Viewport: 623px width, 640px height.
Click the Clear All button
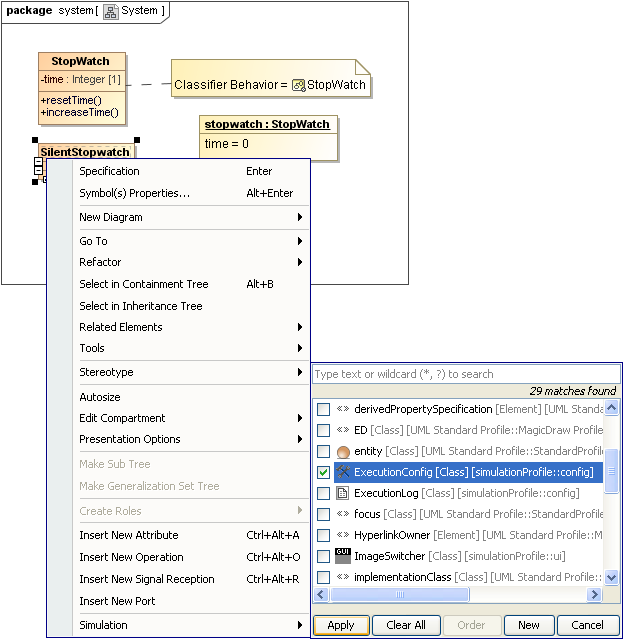coord(406,625)
